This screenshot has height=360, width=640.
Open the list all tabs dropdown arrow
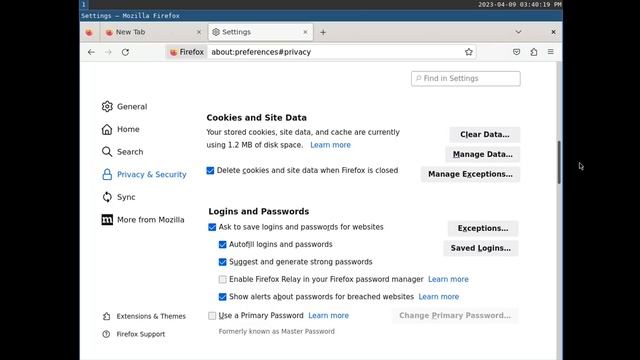[x=518, y=32]
